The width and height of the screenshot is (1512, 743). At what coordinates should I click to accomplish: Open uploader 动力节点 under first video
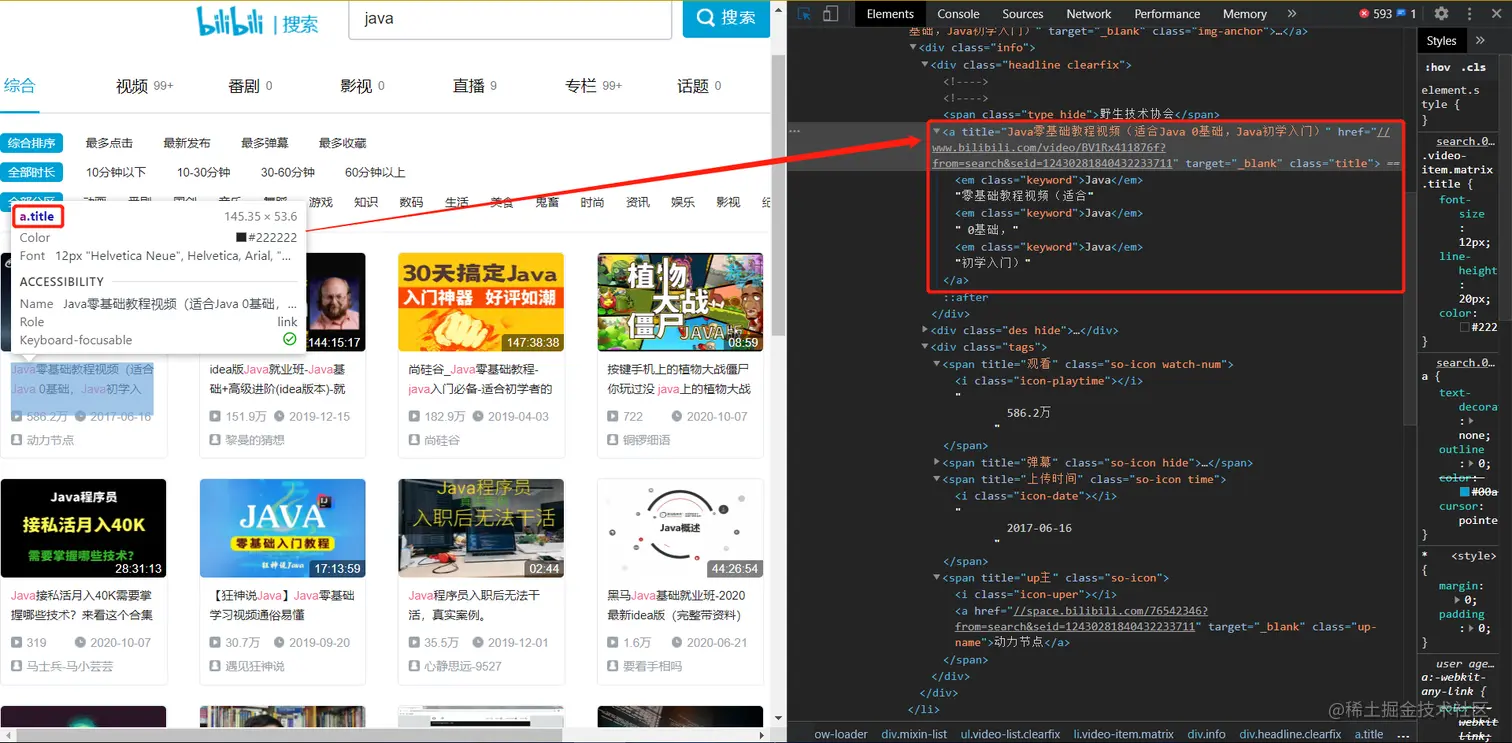[50, 440]
